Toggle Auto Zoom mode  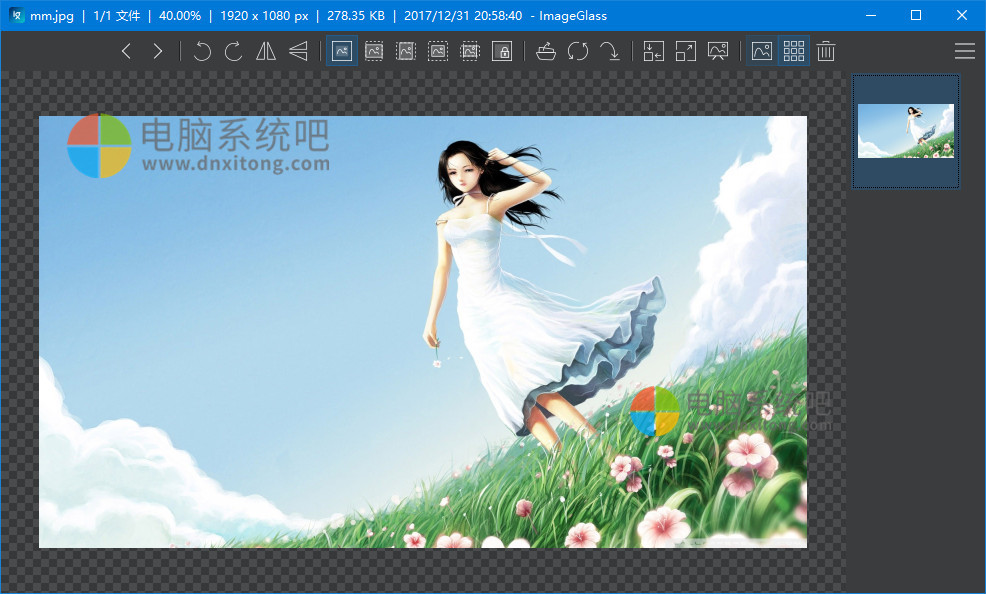pyautogui.click(x=341, y=50)
